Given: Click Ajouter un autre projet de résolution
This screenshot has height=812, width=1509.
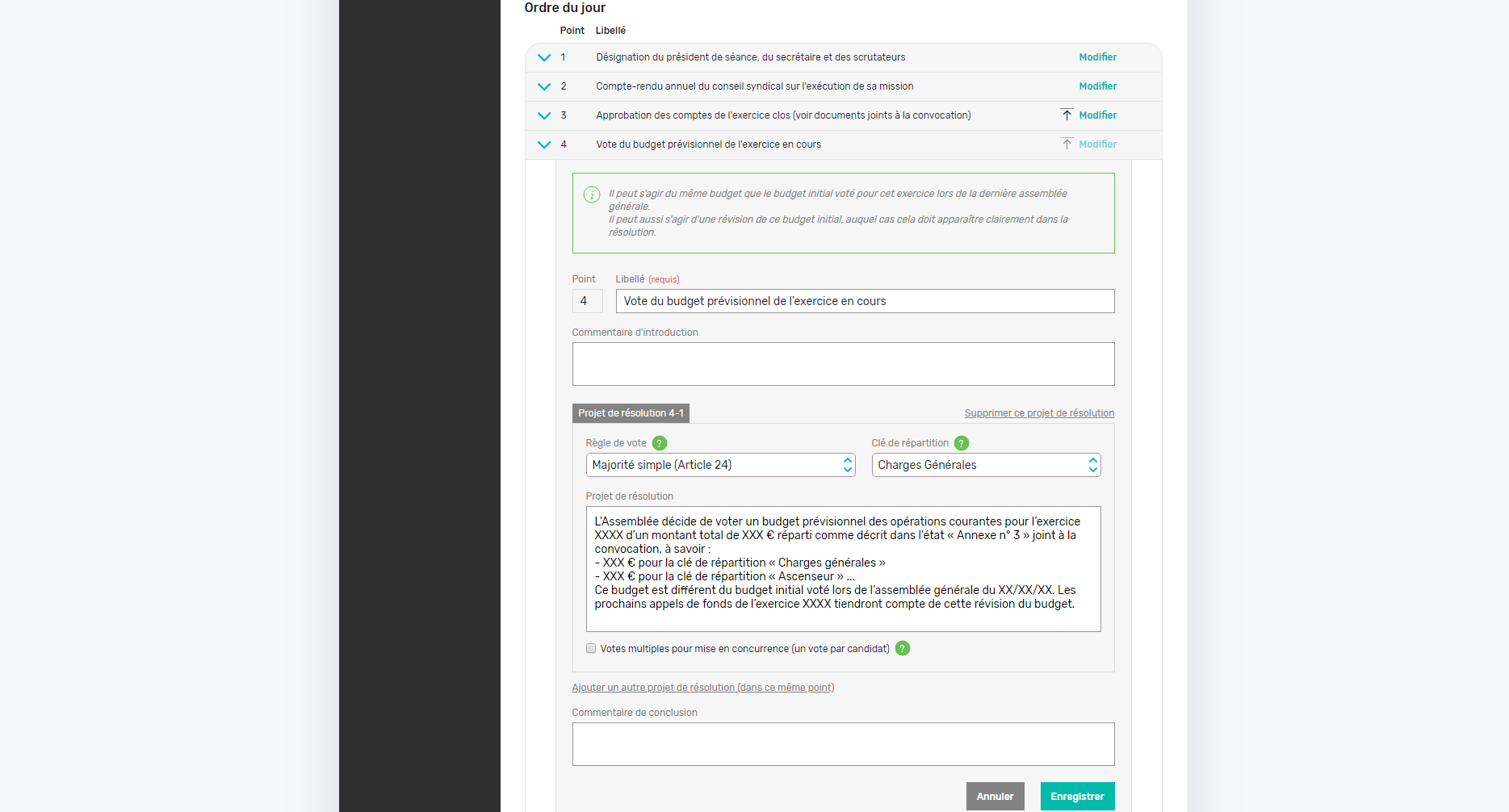Looking at the screenshot, I should click(702, 688).
